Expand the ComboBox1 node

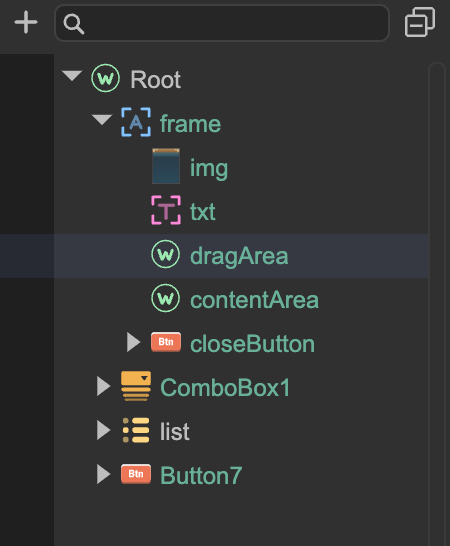point(103,386)
